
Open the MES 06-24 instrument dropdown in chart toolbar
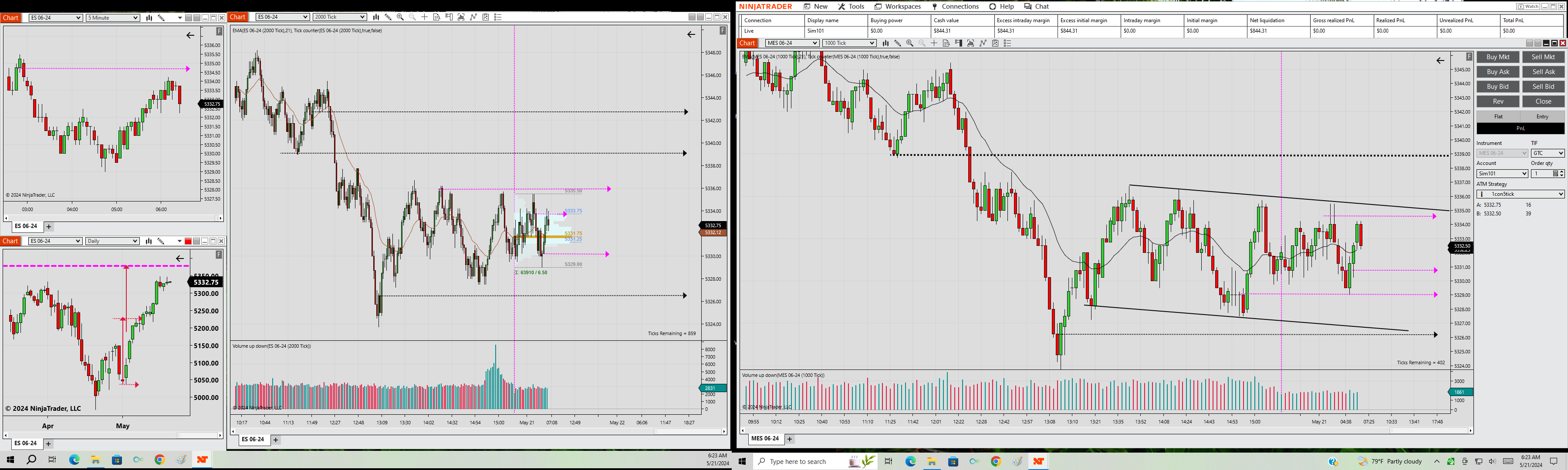792,43
